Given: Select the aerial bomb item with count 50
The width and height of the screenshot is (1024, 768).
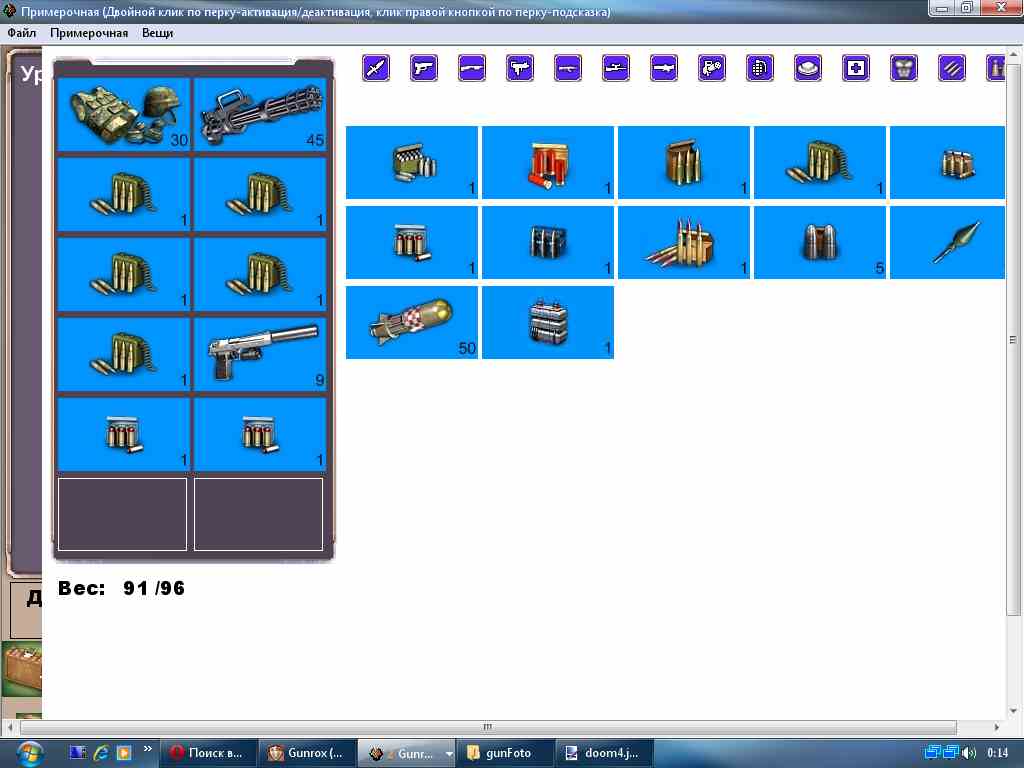Looking at the screenshot, I should point(411,322).
